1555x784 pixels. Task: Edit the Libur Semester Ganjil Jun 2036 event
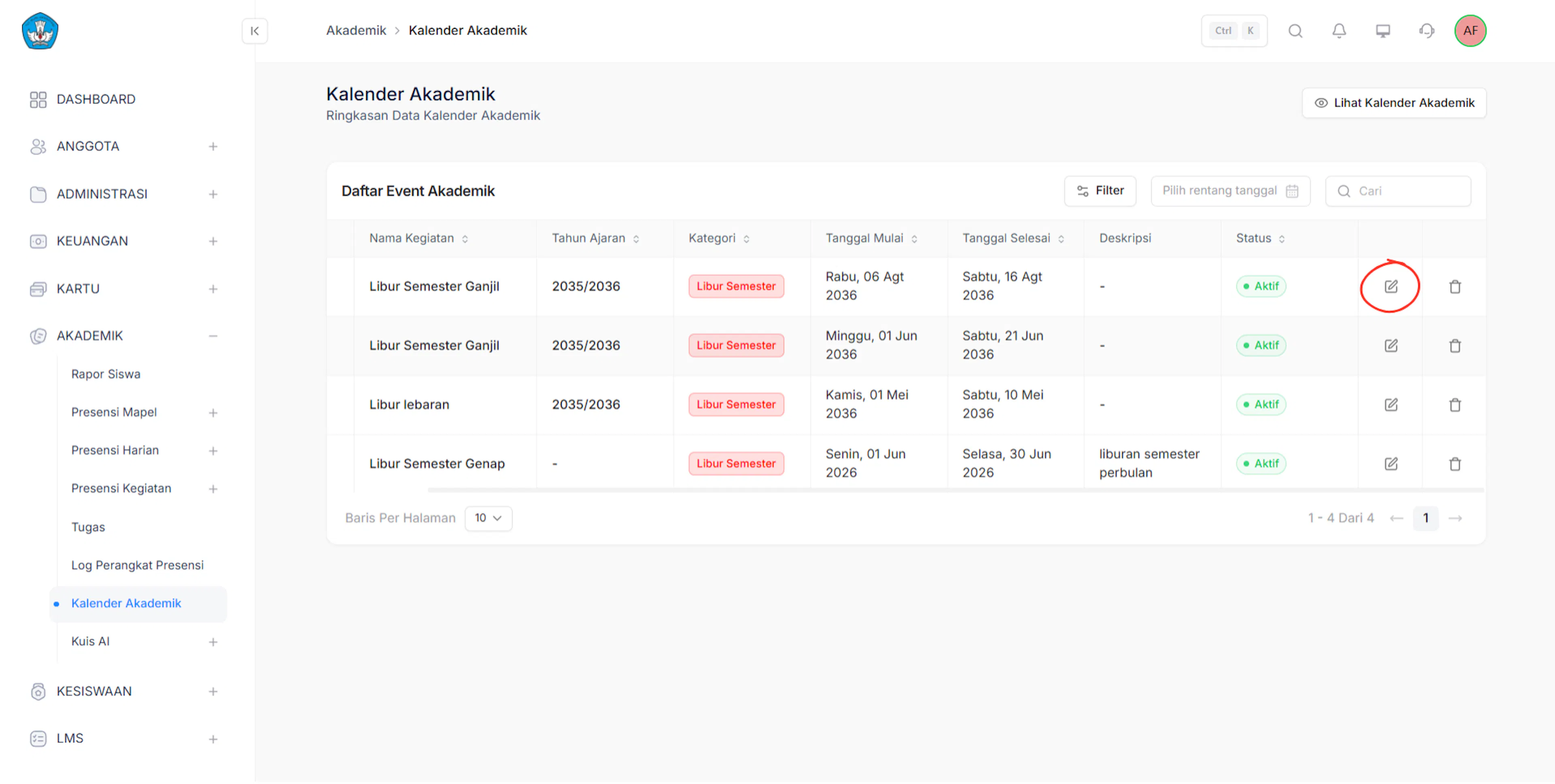click(x=1391, y=346)
